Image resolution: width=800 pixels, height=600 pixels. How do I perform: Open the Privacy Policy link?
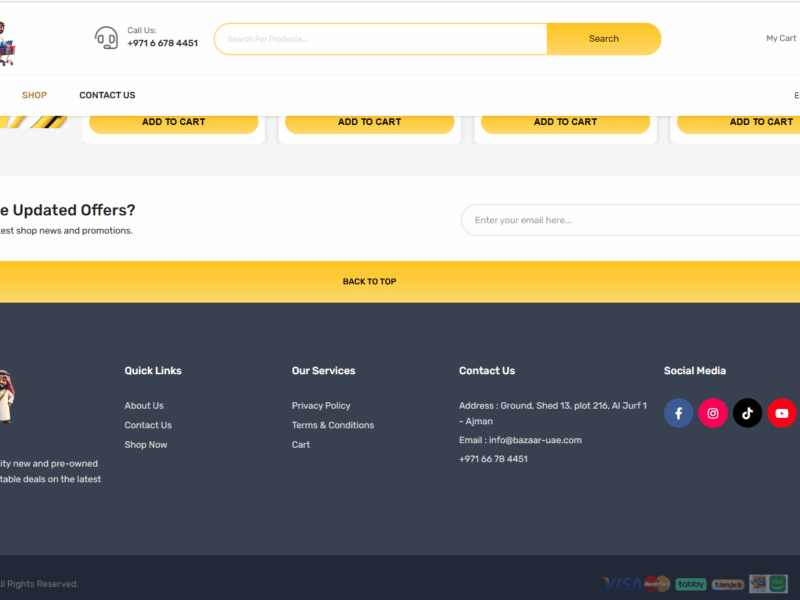(321, 406)
